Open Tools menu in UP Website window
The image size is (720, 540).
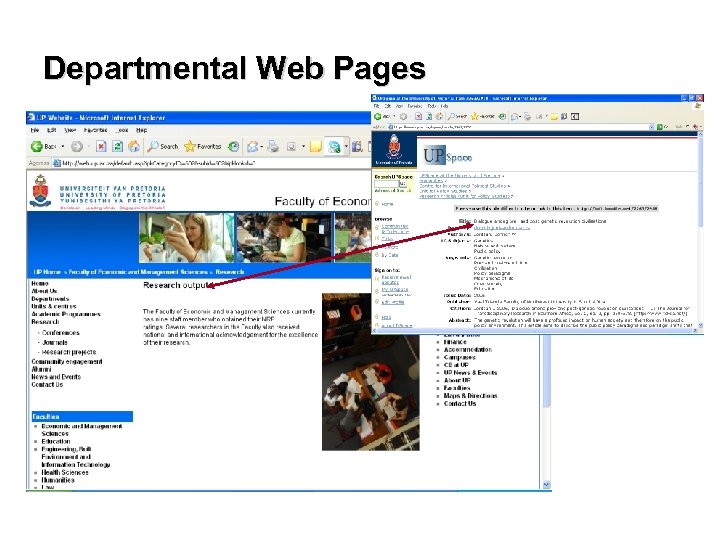tap(122, 130)
